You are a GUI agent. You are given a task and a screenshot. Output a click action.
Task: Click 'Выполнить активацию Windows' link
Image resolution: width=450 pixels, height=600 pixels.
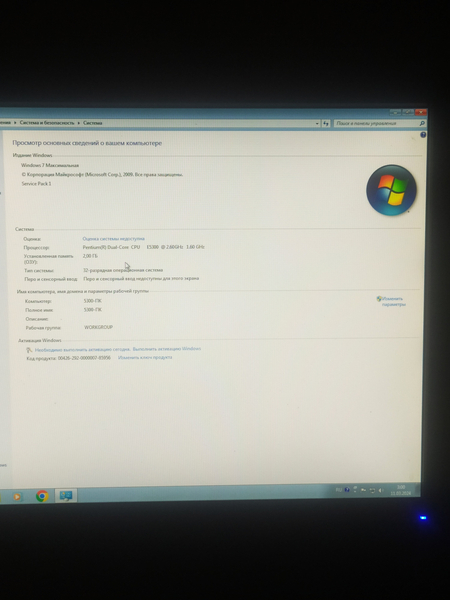tap(166, 349)
